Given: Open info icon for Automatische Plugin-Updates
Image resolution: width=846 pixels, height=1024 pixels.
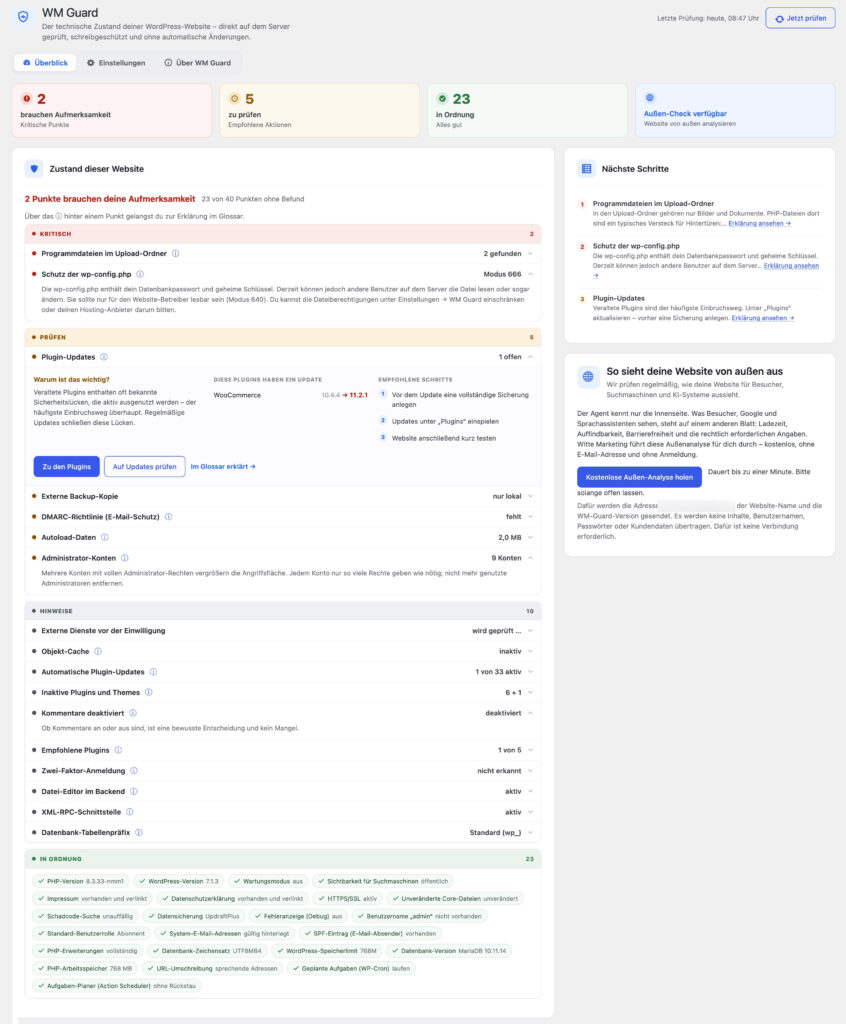Looking at the screenshot, I should tap(154, 672).
